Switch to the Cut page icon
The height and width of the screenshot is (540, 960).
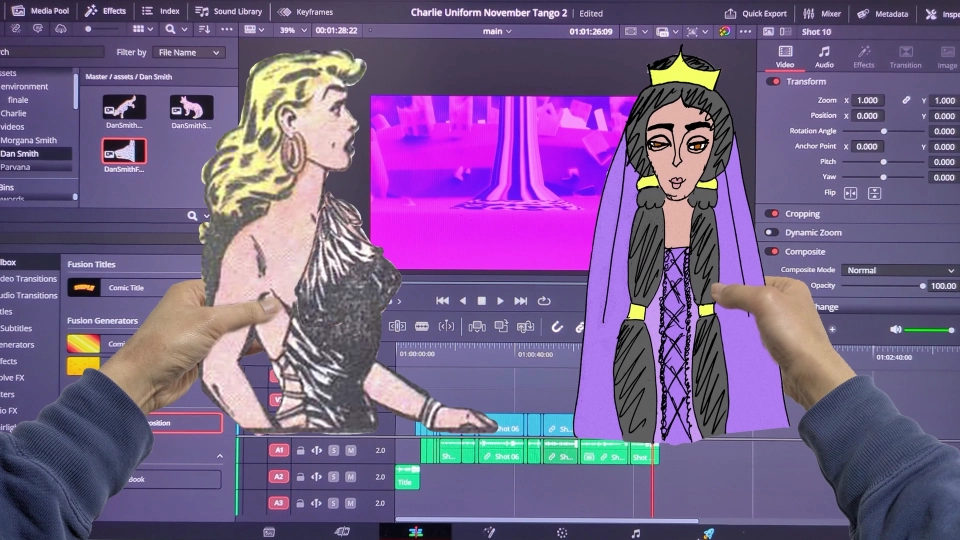(342, 532)
